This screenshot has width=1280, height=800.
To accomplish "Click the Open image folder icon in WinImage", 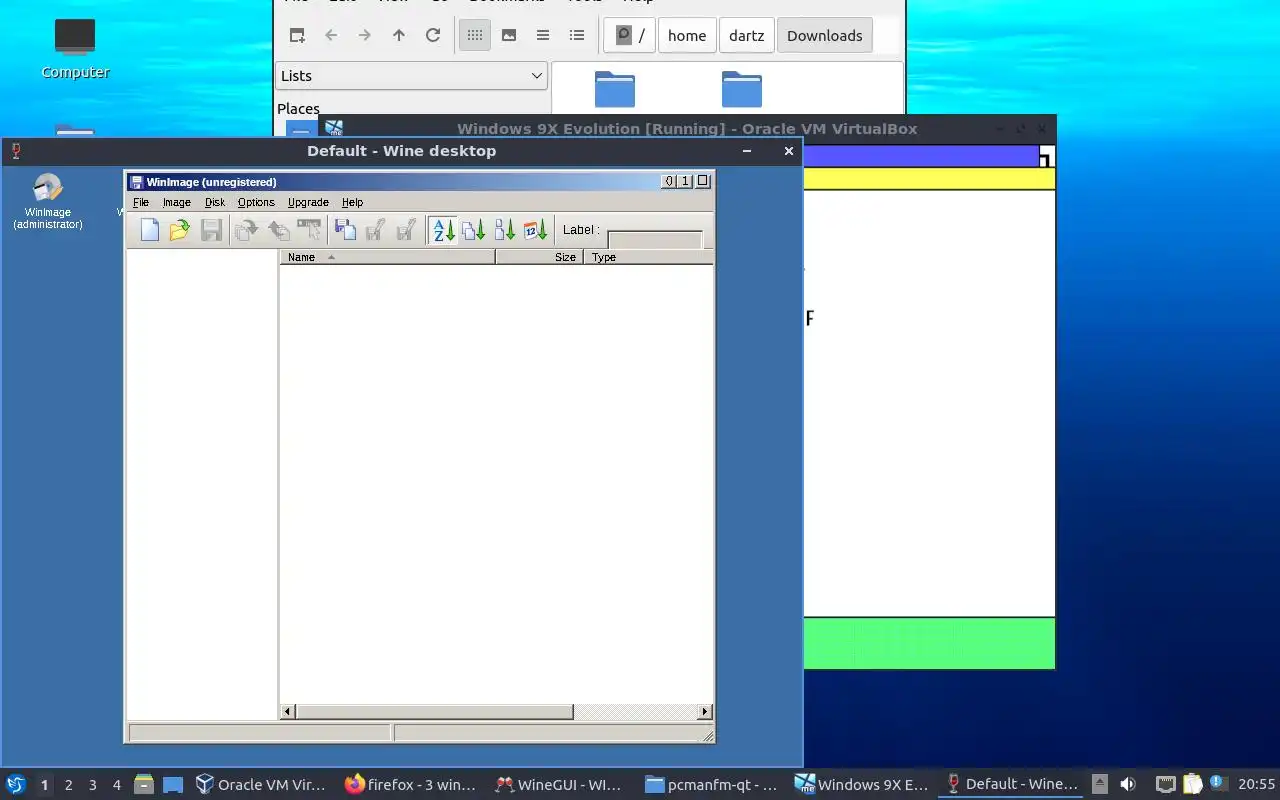I will (180, 230).
